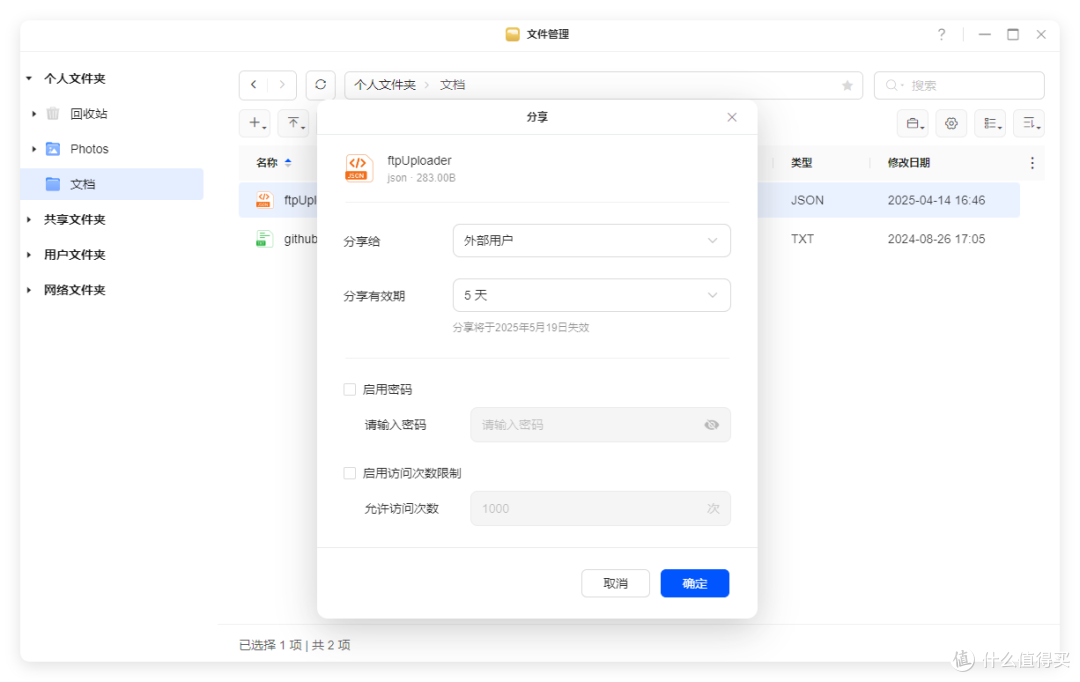Sort by the 修改日期 column header
The image size is (1080, 682).
click(908, 163)
